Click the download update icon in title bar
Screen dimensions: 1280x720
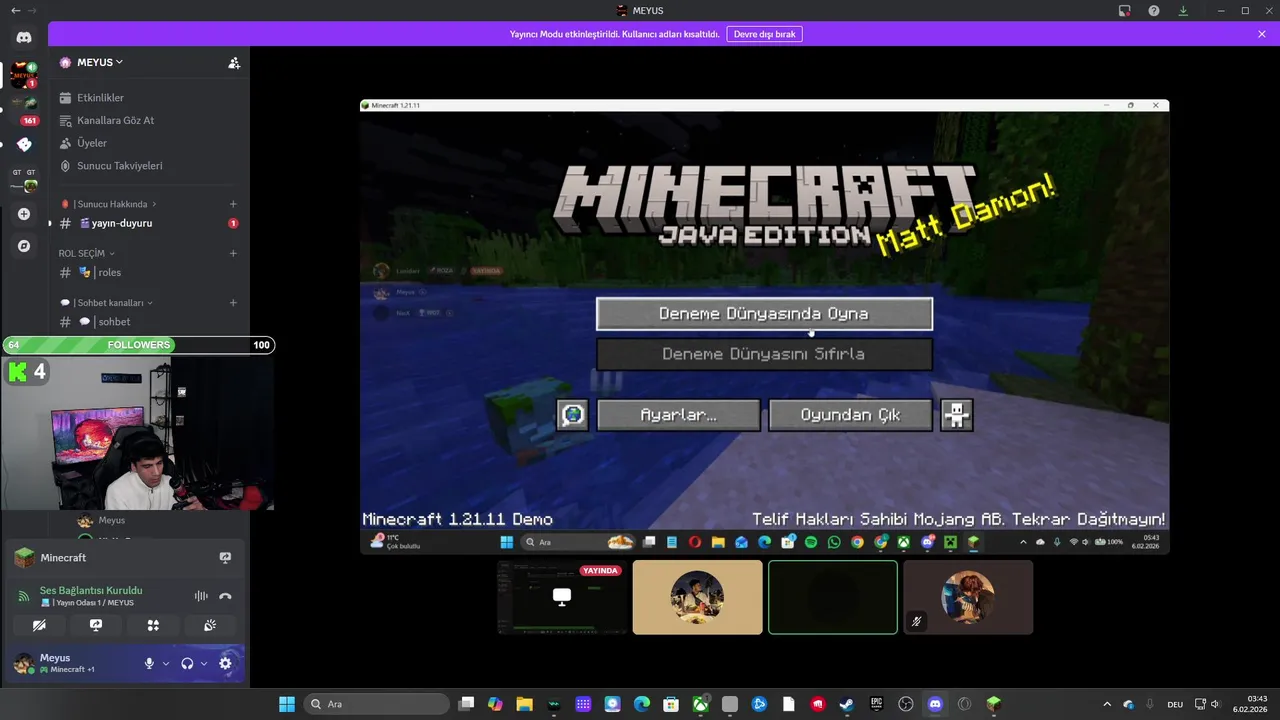[x=1183, y=10]
